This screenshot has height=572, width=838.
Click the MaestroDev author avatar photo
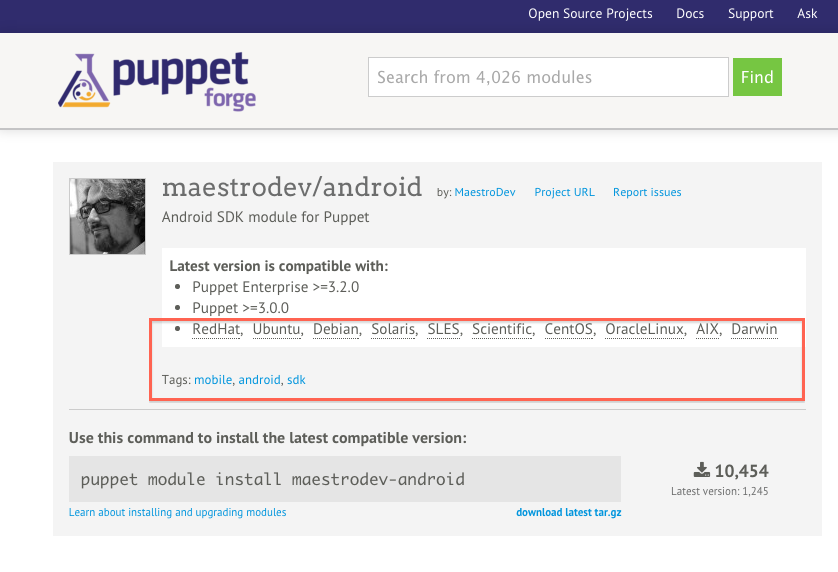107,216
